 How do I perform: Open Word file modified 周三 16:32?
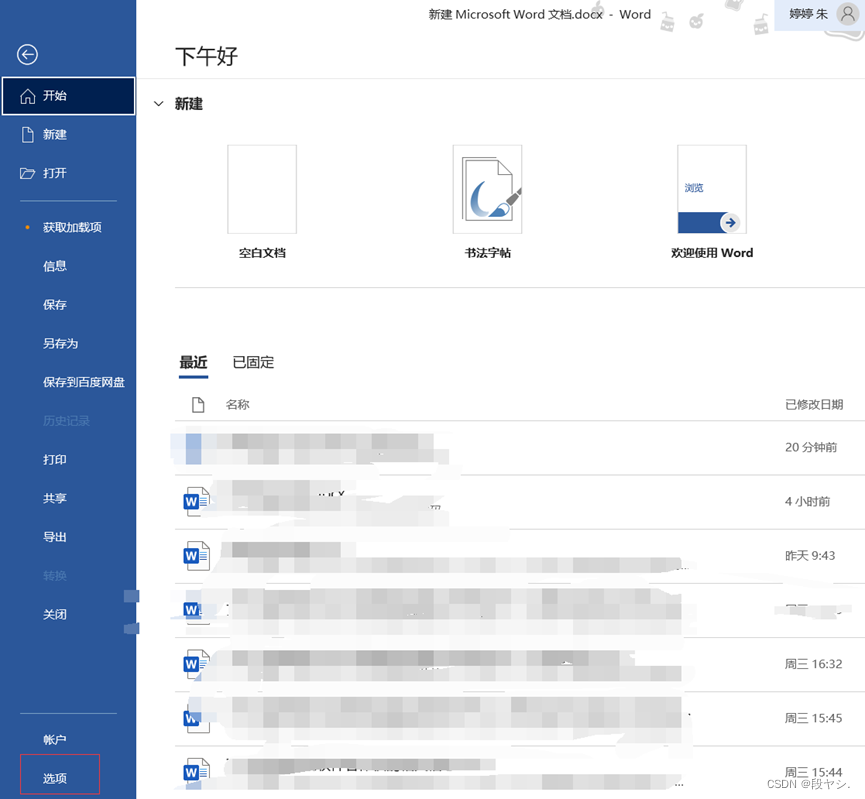coord(520,664)
